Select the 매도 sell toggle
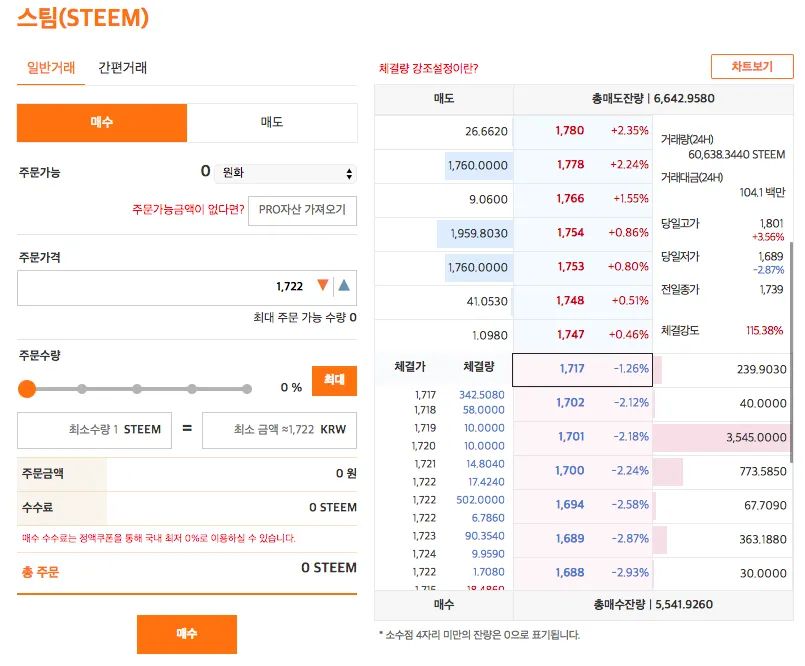The height and width of the screenshot is (666, 805). click(x=272, y=122)
